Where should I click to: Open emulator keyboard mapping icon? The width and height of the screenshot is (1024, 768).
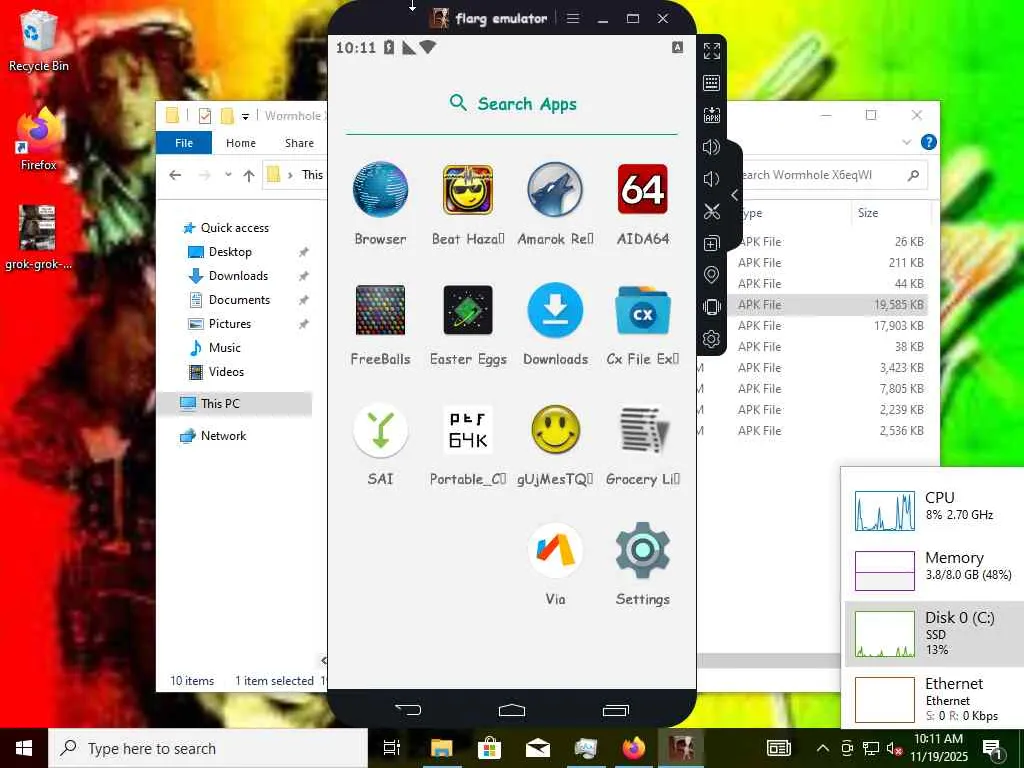pyautogui.click(x=712, y=83)
